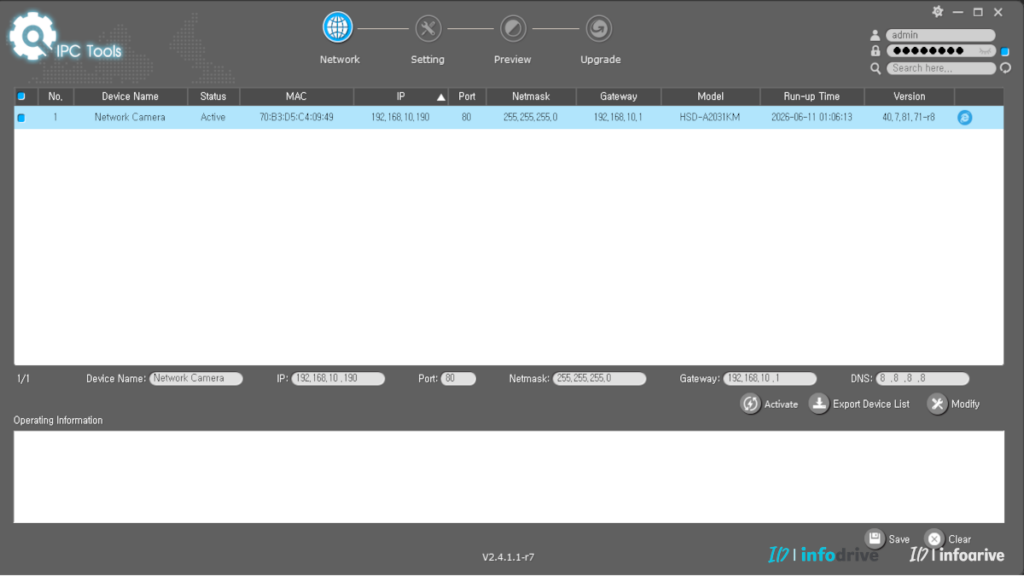
Task: Open the Preview step icon
Action: [x=513, y=28]
